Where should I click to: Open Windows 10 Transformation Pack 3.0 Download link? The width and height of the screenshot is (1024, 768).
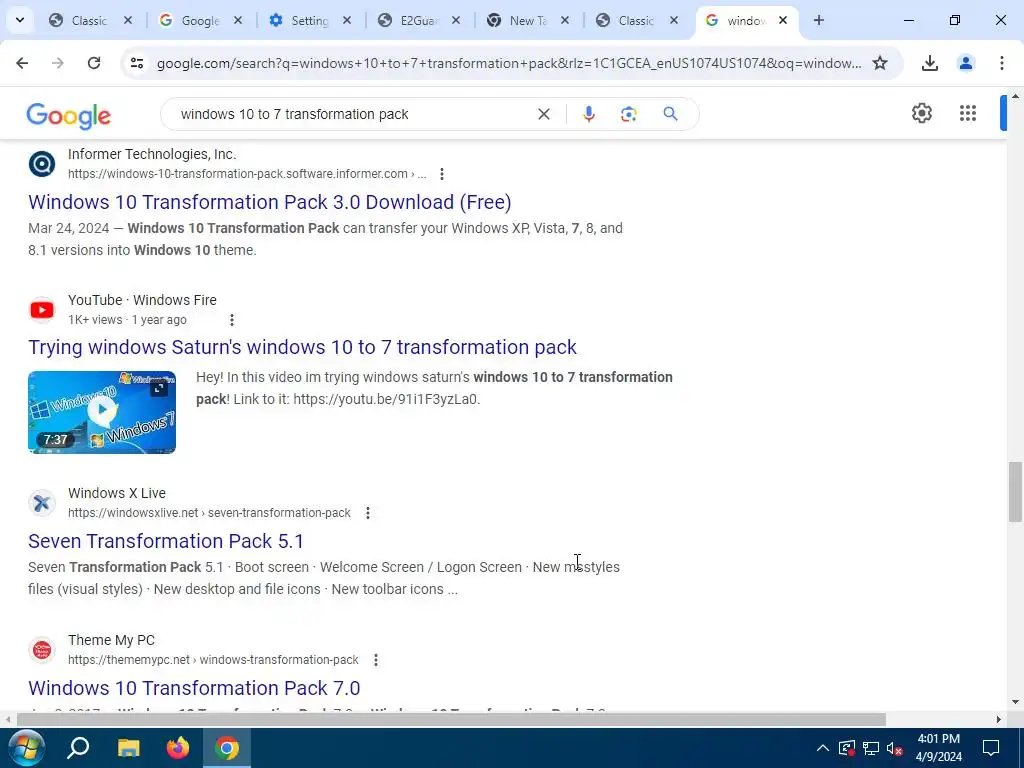[270, 202]
